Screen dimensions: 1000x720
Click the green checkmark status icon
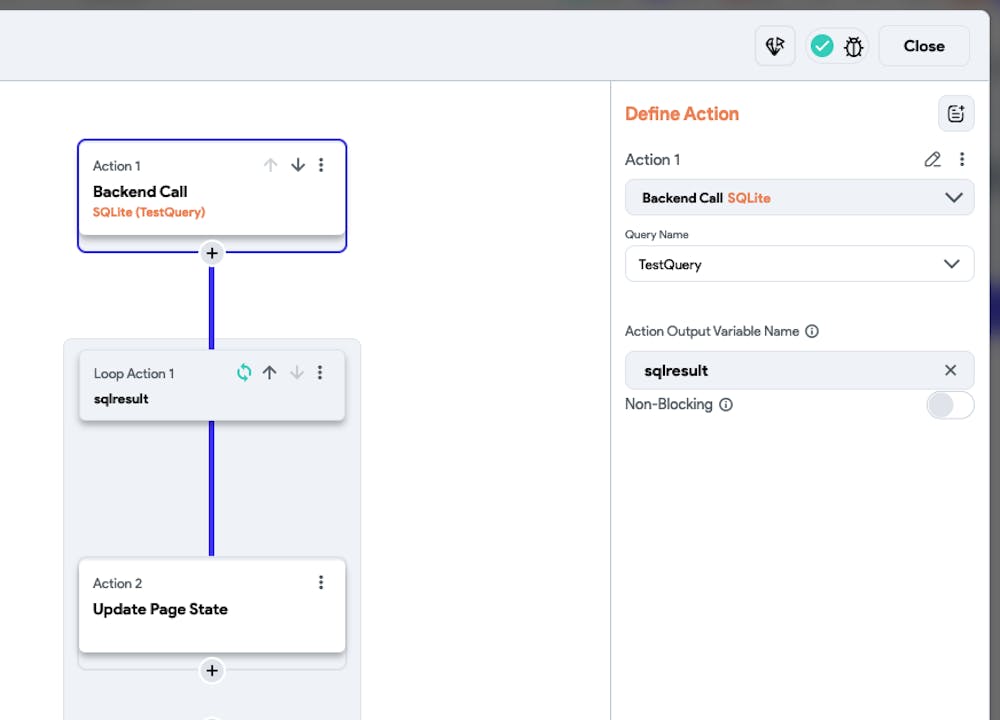tap(822, 46)
